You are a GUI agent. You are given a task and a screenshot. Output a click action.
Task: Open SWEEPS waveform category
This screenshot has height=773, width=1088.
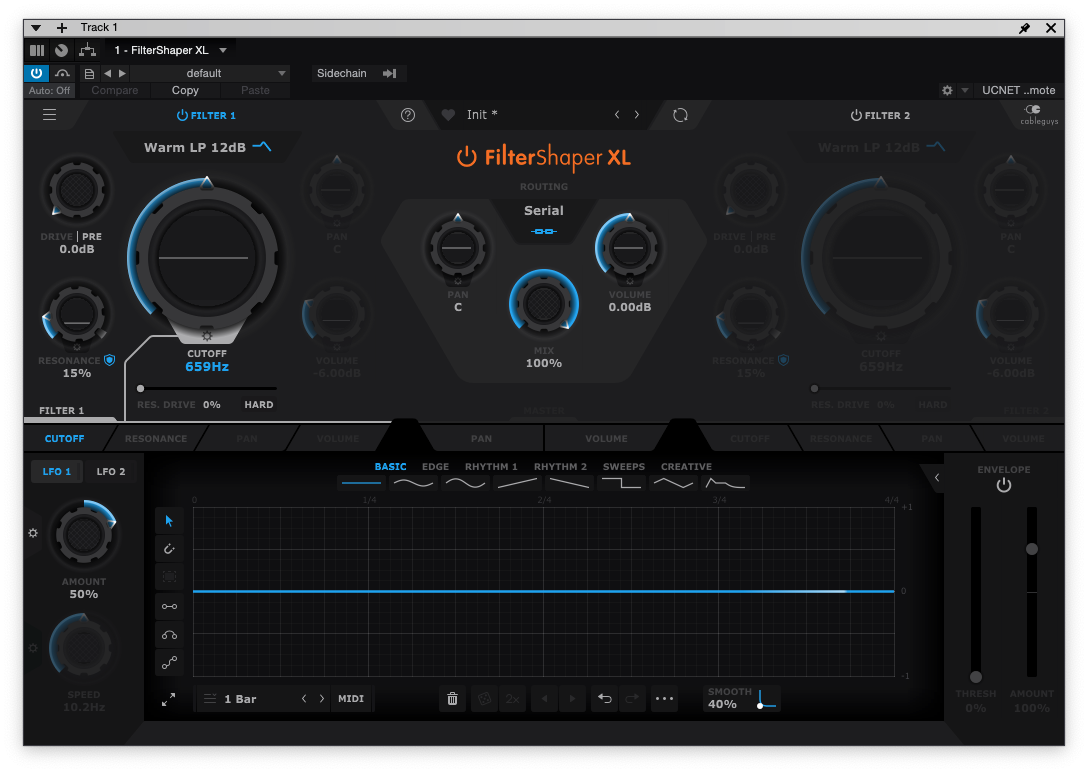coord(624,466)
